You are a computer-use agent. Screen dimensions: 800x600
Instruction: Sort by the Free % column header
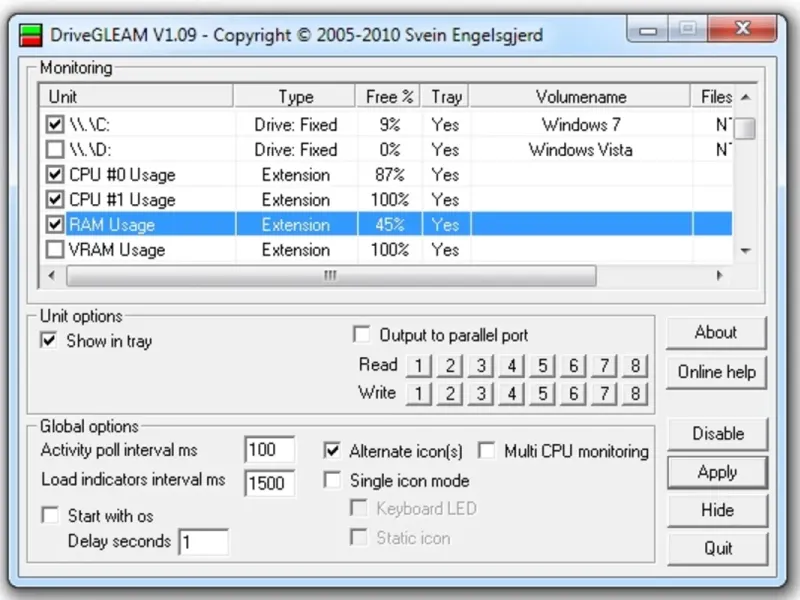[389, 96]
